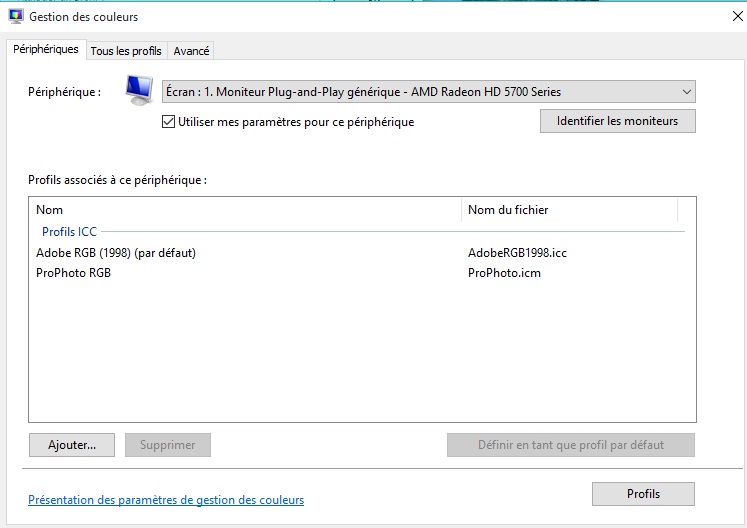Screen dimensions: 747x528
Task: Select the Adobe RGB (1998) default profile
Action: point(116,253)
